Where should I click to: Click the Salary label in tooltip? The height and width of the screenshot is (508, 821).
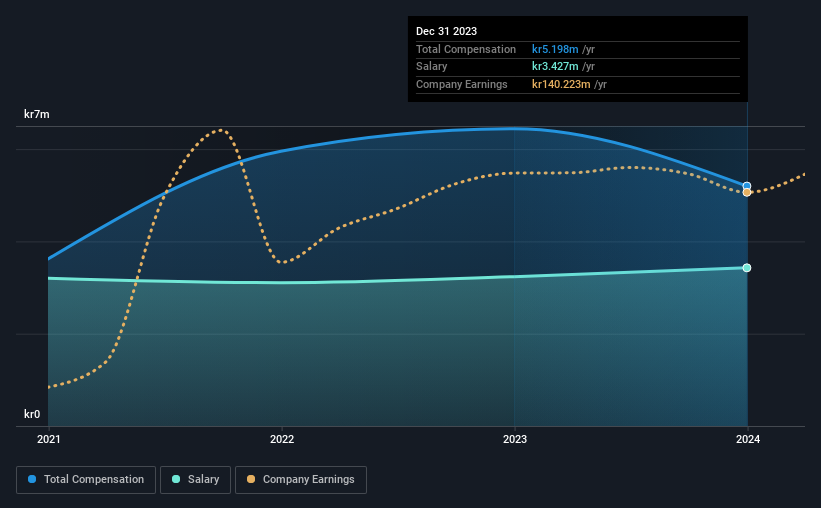pos(431,67)
